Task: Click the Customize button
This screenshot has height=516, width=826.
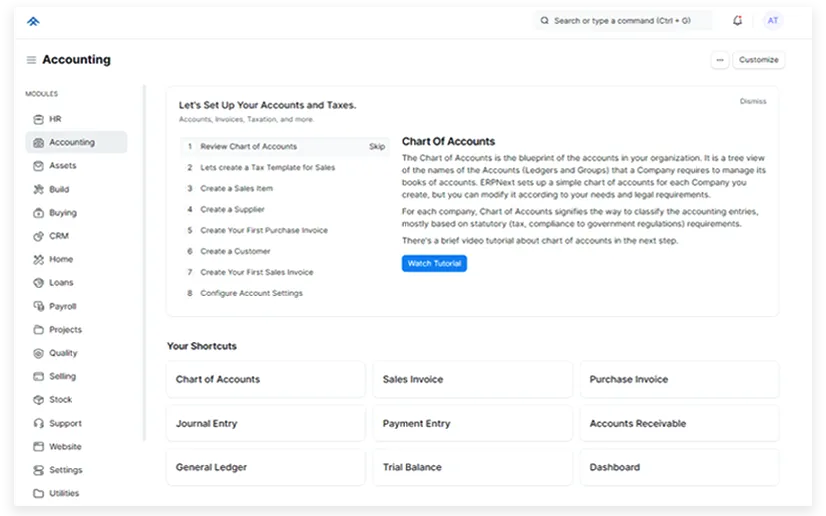Action: coord(758,60)
